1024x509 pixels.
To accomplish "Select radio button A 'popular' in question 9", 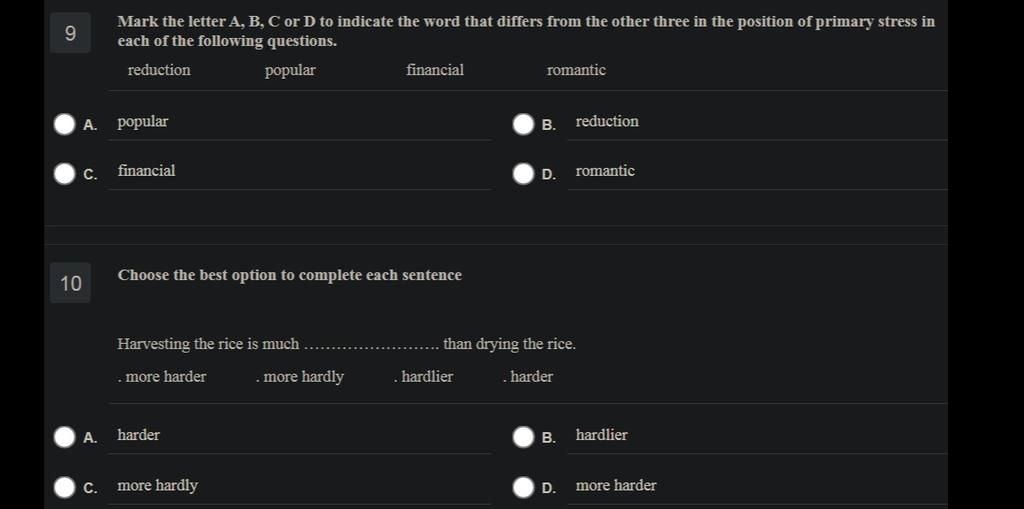I will [65, 124].
